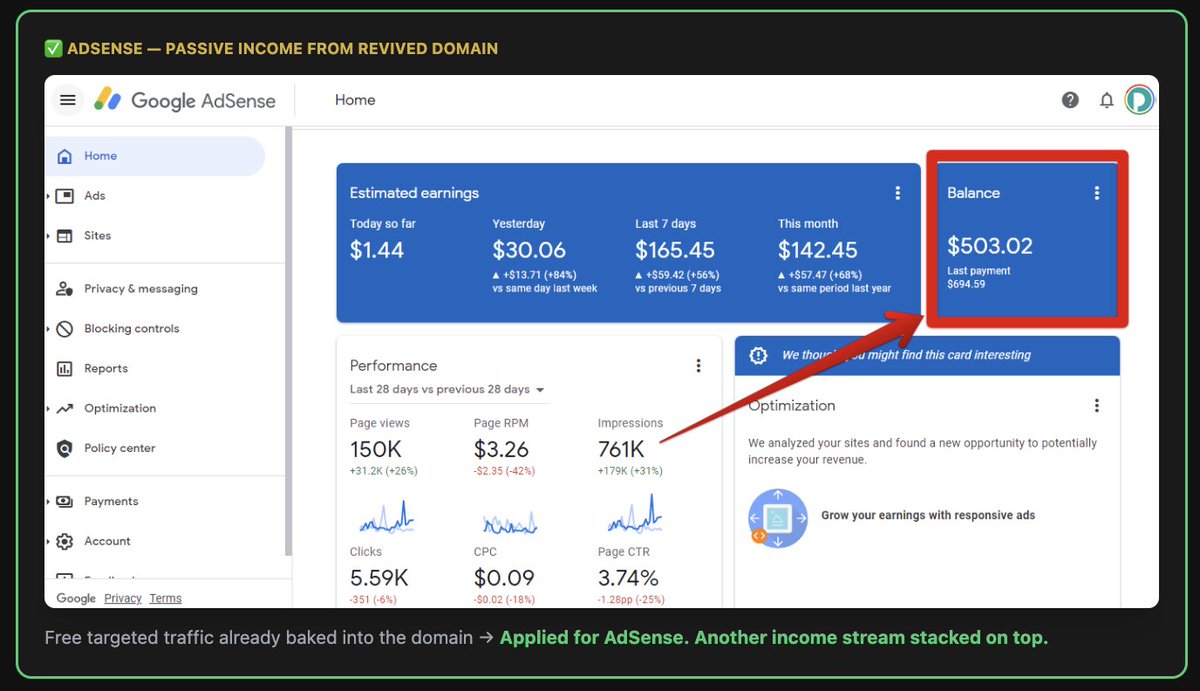Click the Last payment $694.59 text
This screenshot has width=1200, height=691.
(x=979, y=277)
